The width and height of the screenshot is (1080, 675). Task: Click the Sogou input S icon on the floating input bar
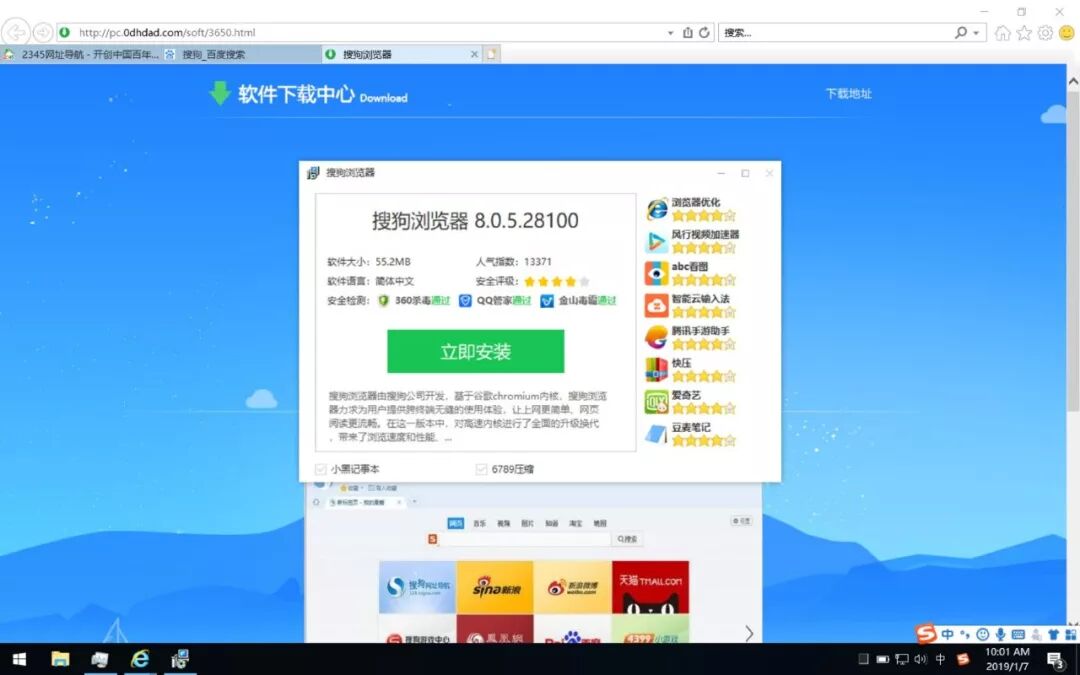point(926,633)
